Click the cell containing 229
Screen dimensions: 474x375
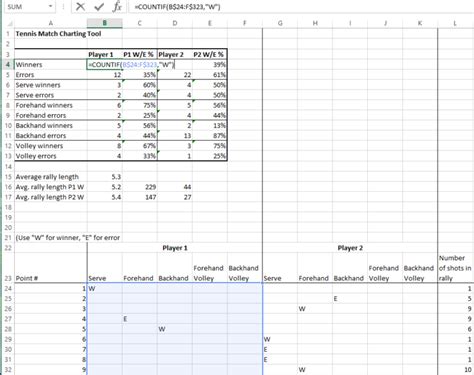click(x=140, y=187)
